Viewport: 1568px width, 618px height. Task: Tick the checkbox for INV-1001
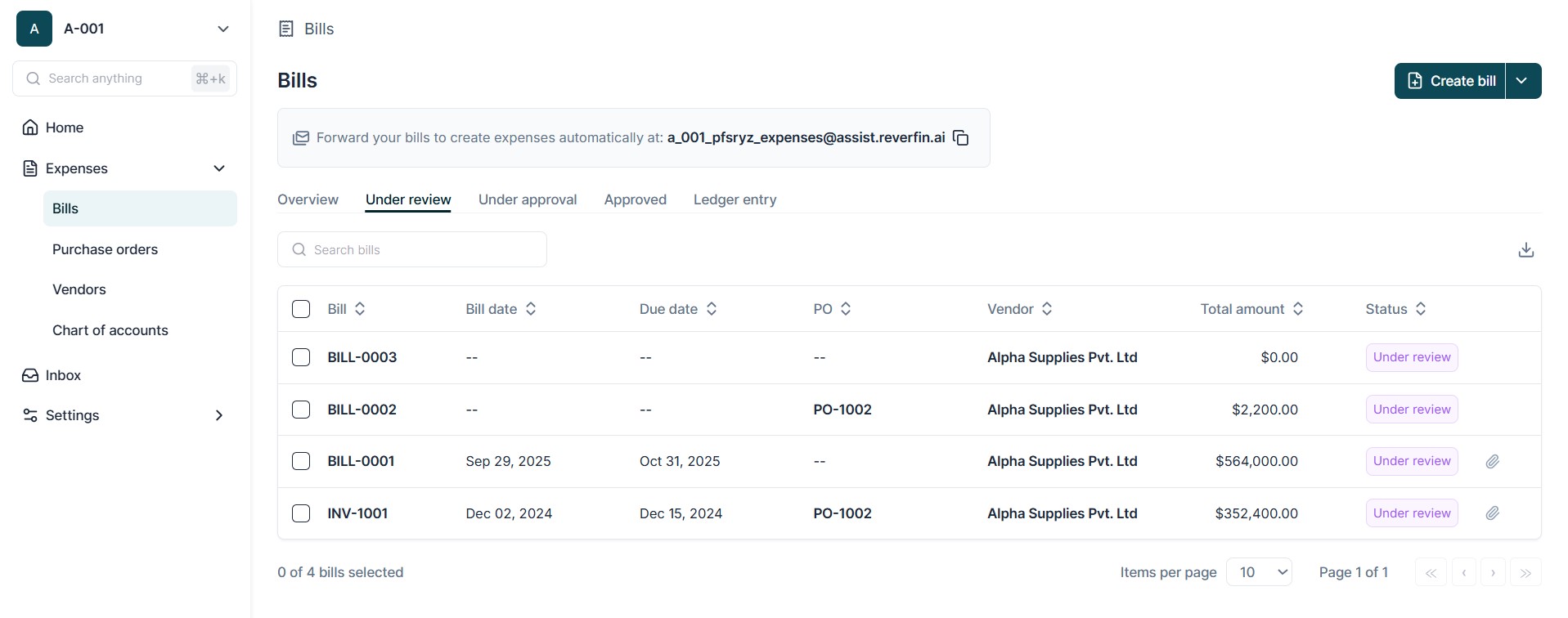pyautogui.click(x=301, y=513)
